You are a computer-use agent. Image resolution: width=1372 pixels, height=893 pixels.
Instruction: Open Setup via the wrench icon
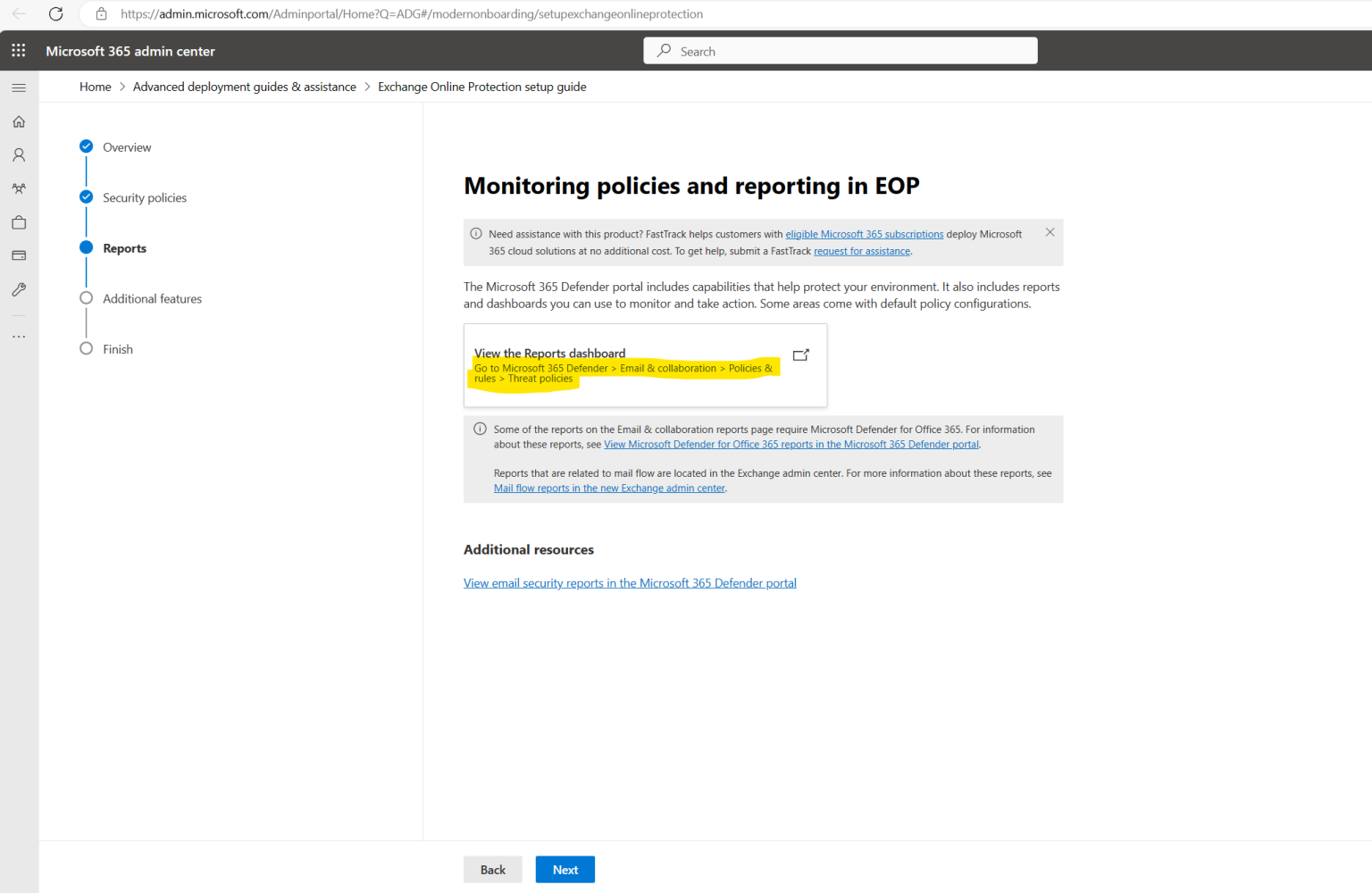tap(18, 289)
